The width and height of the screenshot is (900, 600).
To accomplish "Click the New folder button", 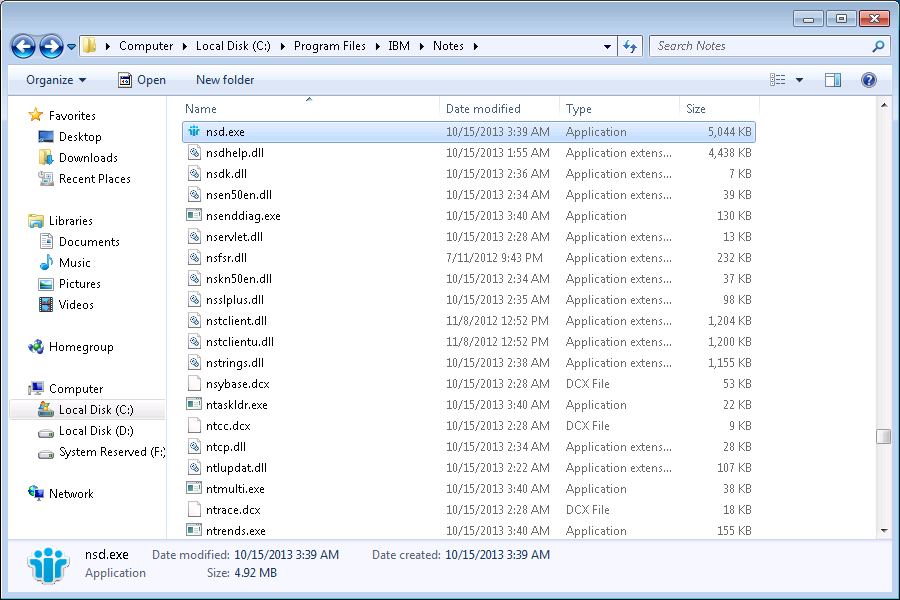I will click(225, 80).
